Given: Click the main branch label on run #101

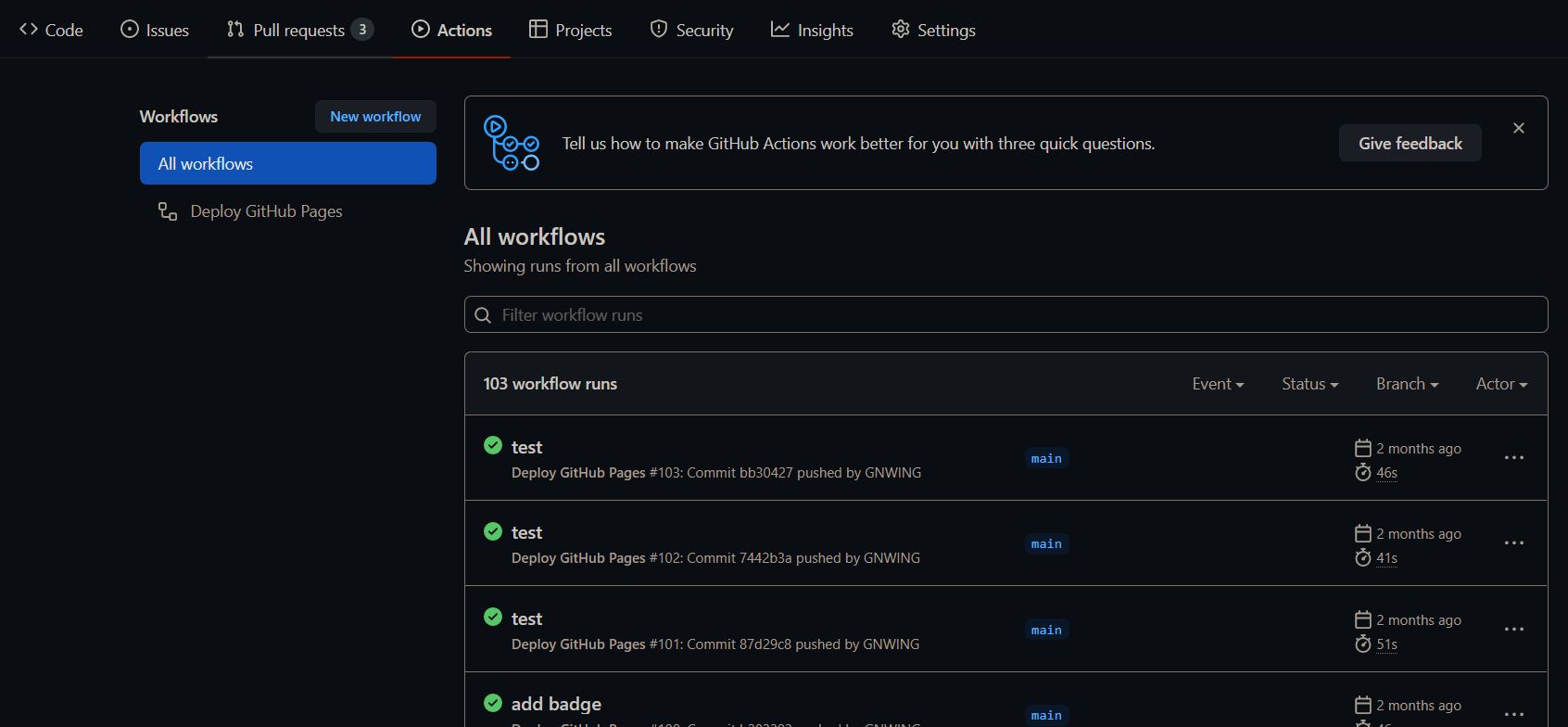Looking at the screenshot, I should [1046, 630].
